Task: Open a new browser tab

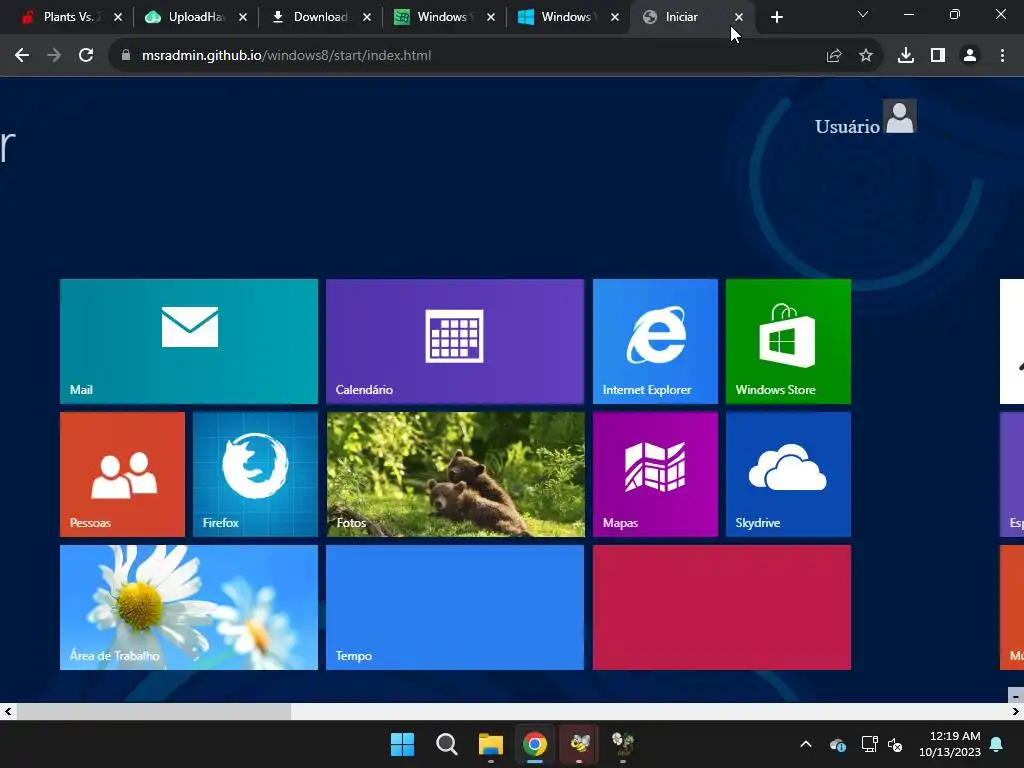Action: click(776, 17)
